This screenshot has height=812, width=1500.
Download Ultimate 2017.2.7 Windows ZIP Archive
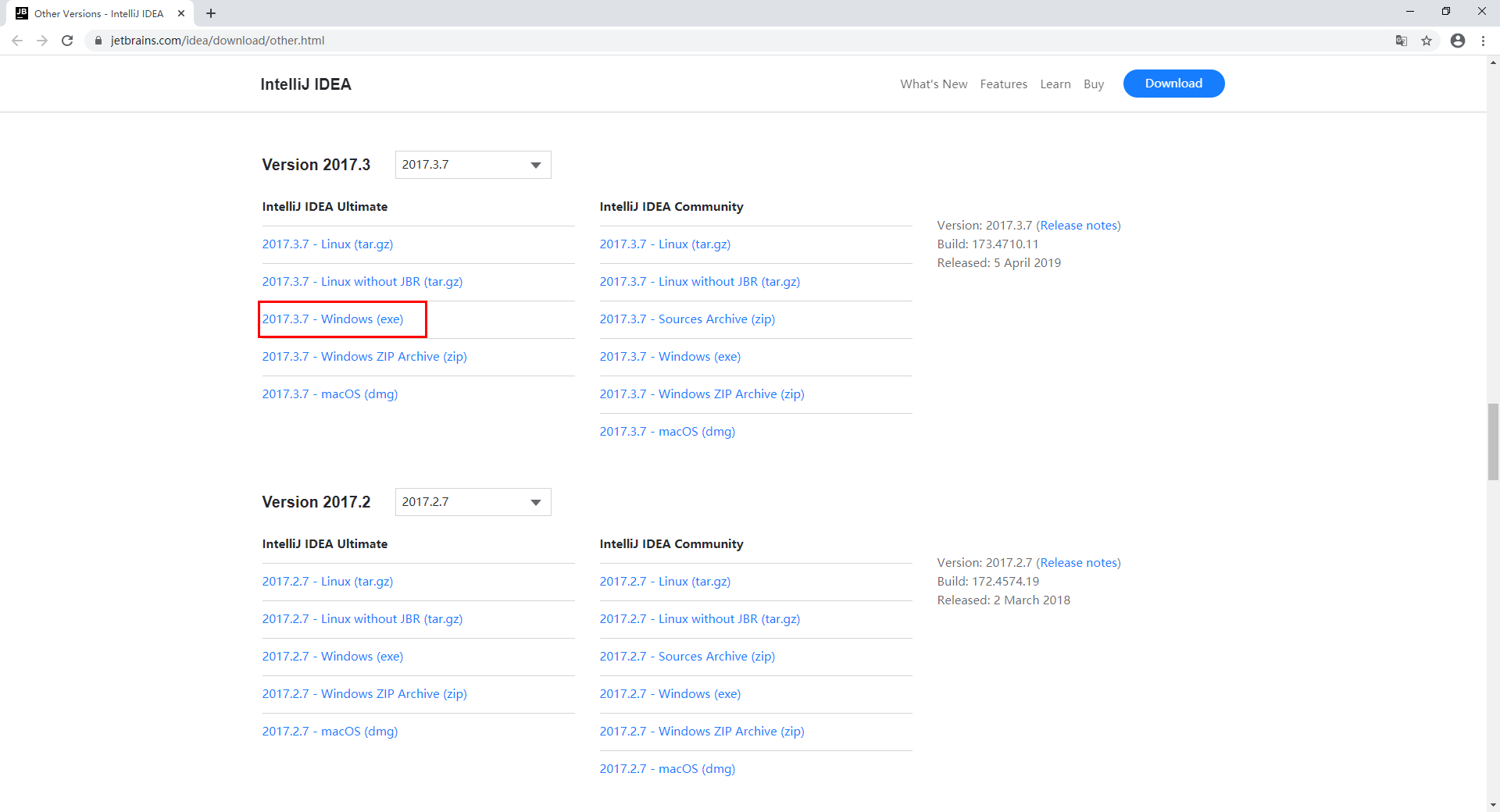(x=364, y=694)
